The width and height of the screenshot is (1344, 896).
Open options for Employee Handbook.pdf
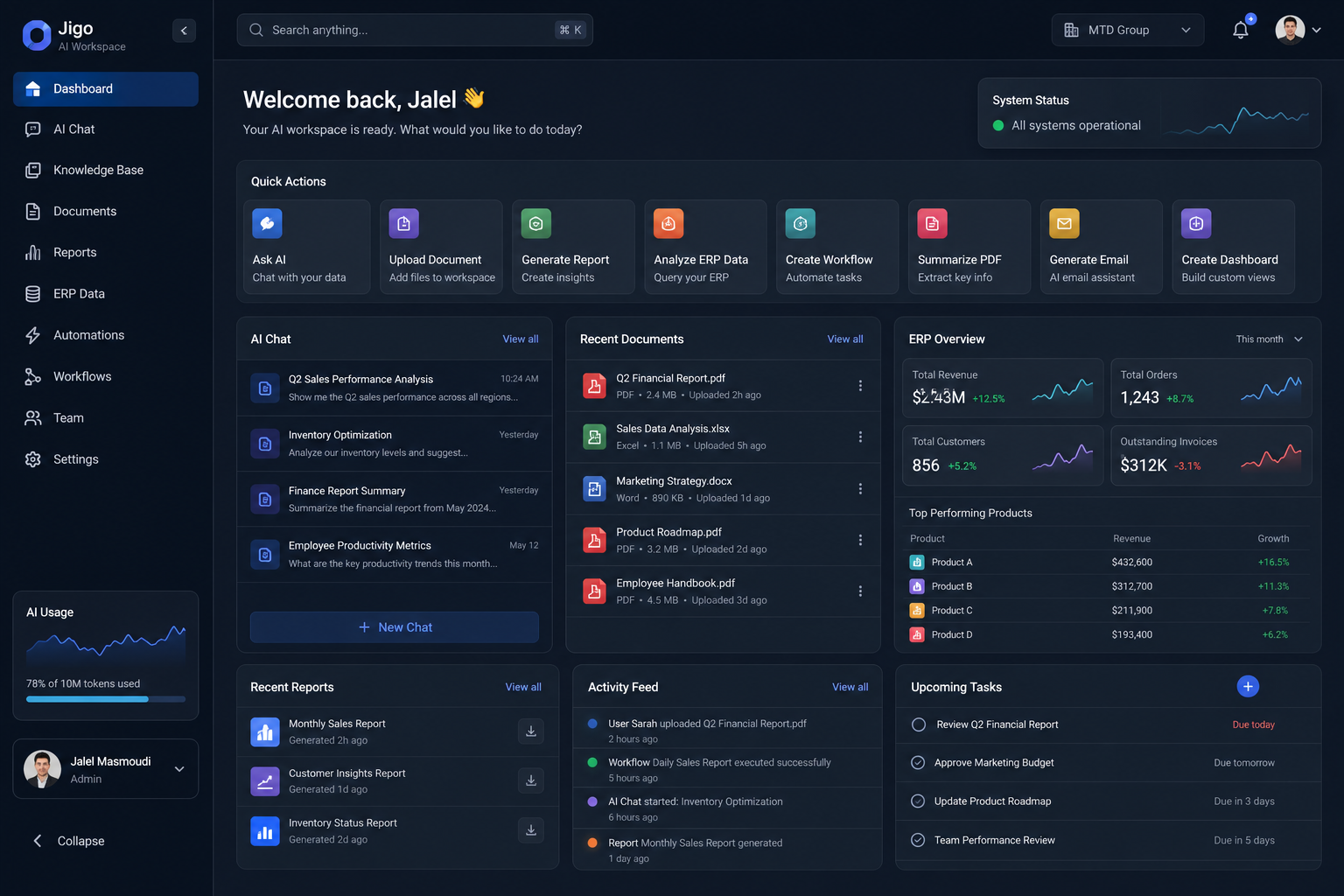tap(860, 591)
